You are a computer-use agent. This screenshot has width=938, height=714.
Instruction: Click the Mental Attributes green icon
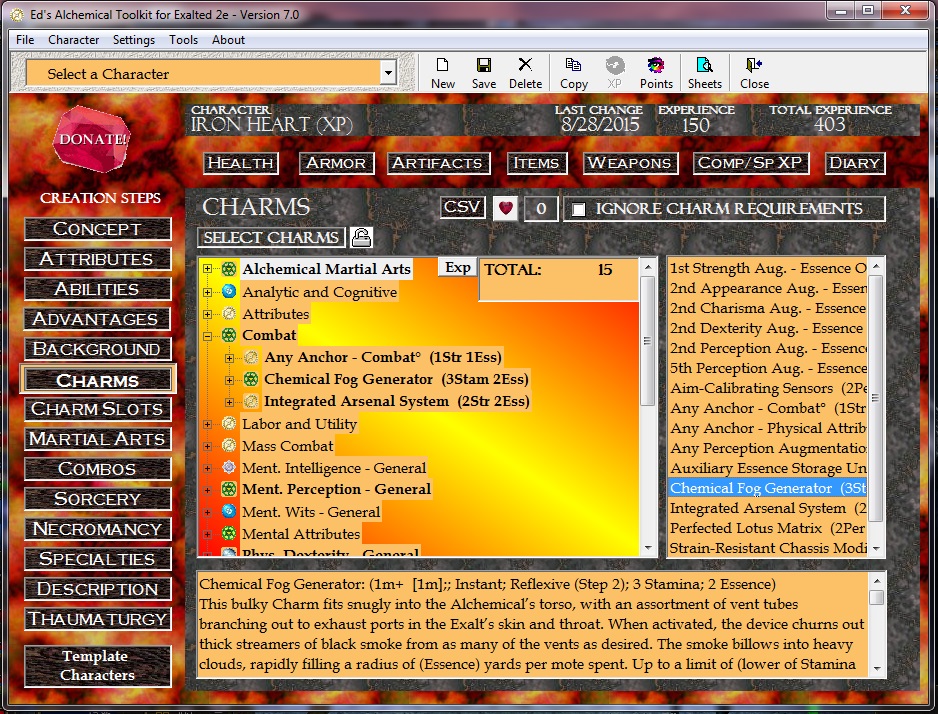point(229,533)
